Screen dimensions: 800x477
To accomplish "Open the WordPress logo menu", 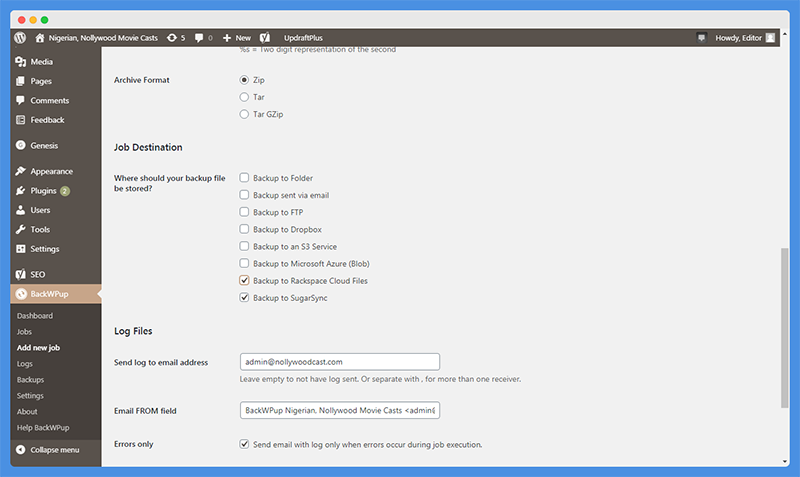I will tap(20, 38).
